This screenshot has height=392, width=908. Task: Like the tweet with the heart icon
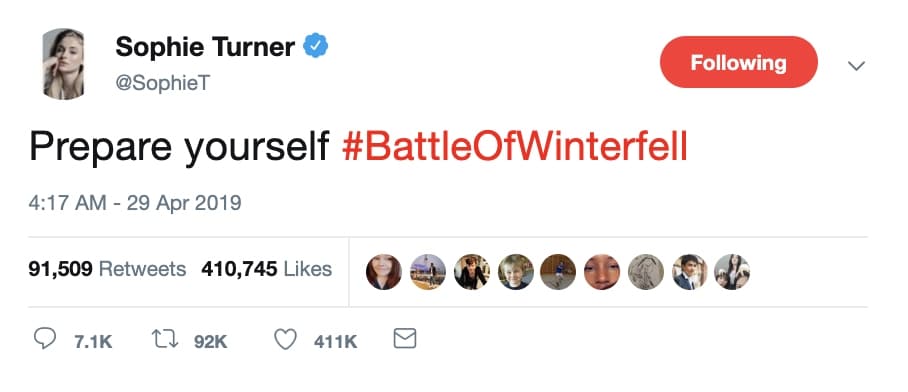285,339
